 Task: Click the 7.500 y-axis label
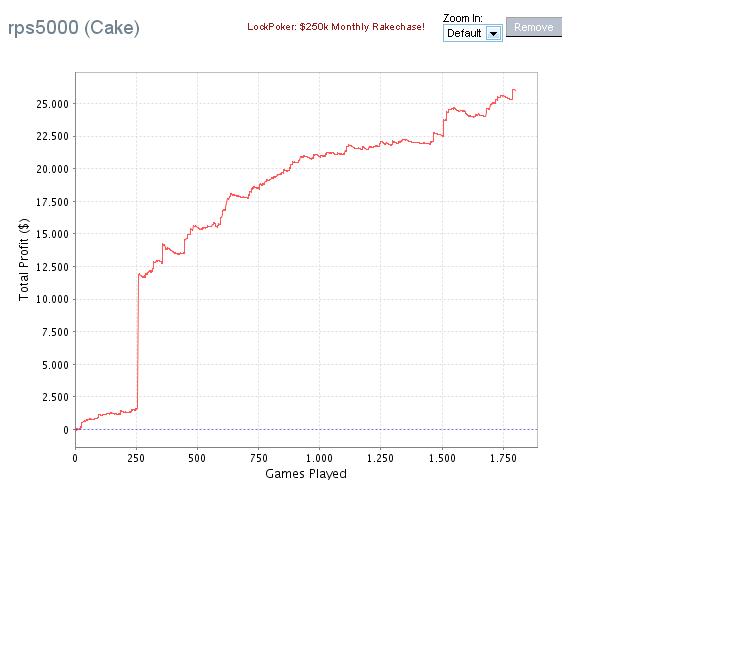55,332
